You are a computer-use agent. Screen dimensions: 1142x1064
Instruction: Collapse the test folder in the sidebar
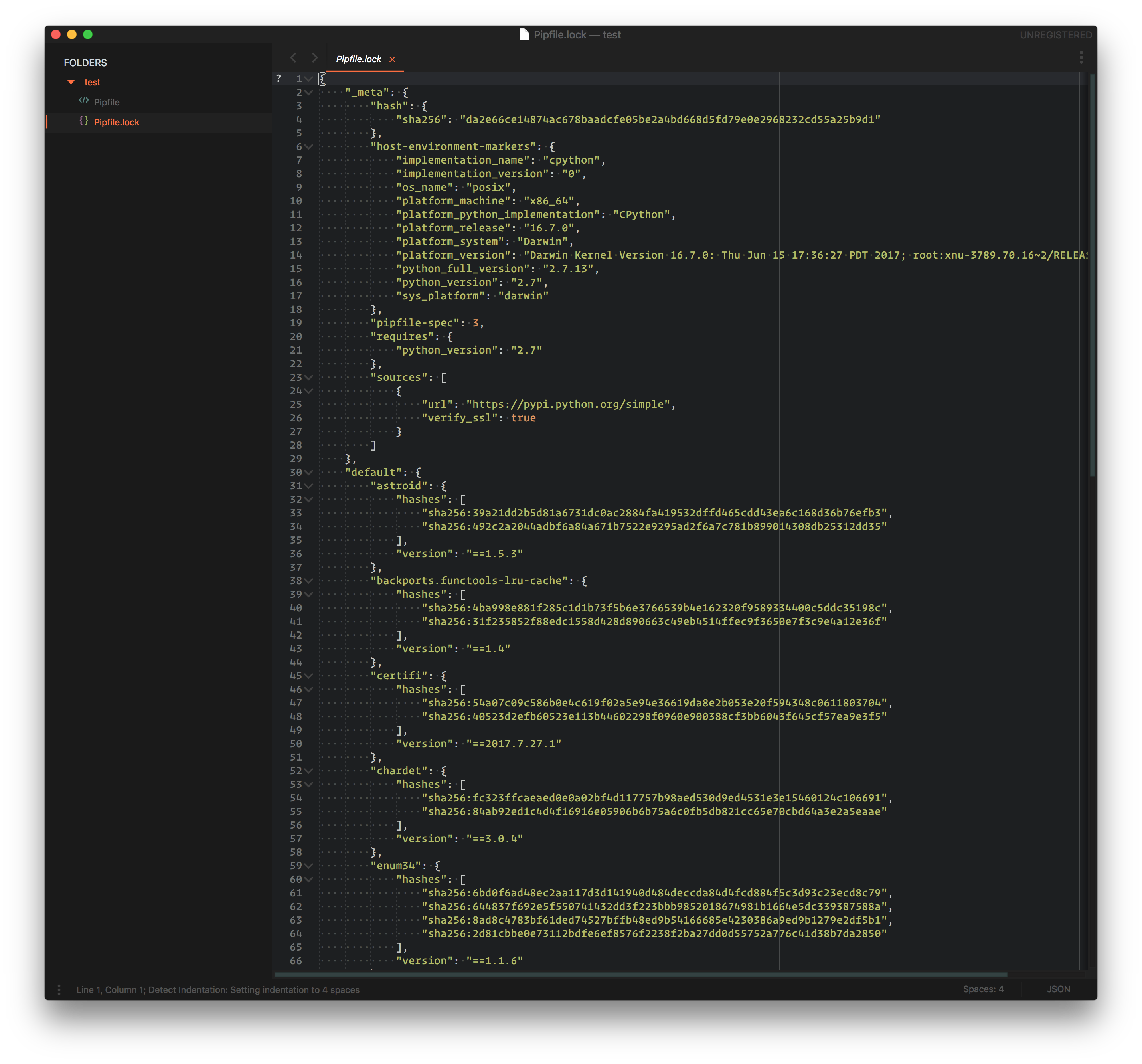click(x=71, y=81)
